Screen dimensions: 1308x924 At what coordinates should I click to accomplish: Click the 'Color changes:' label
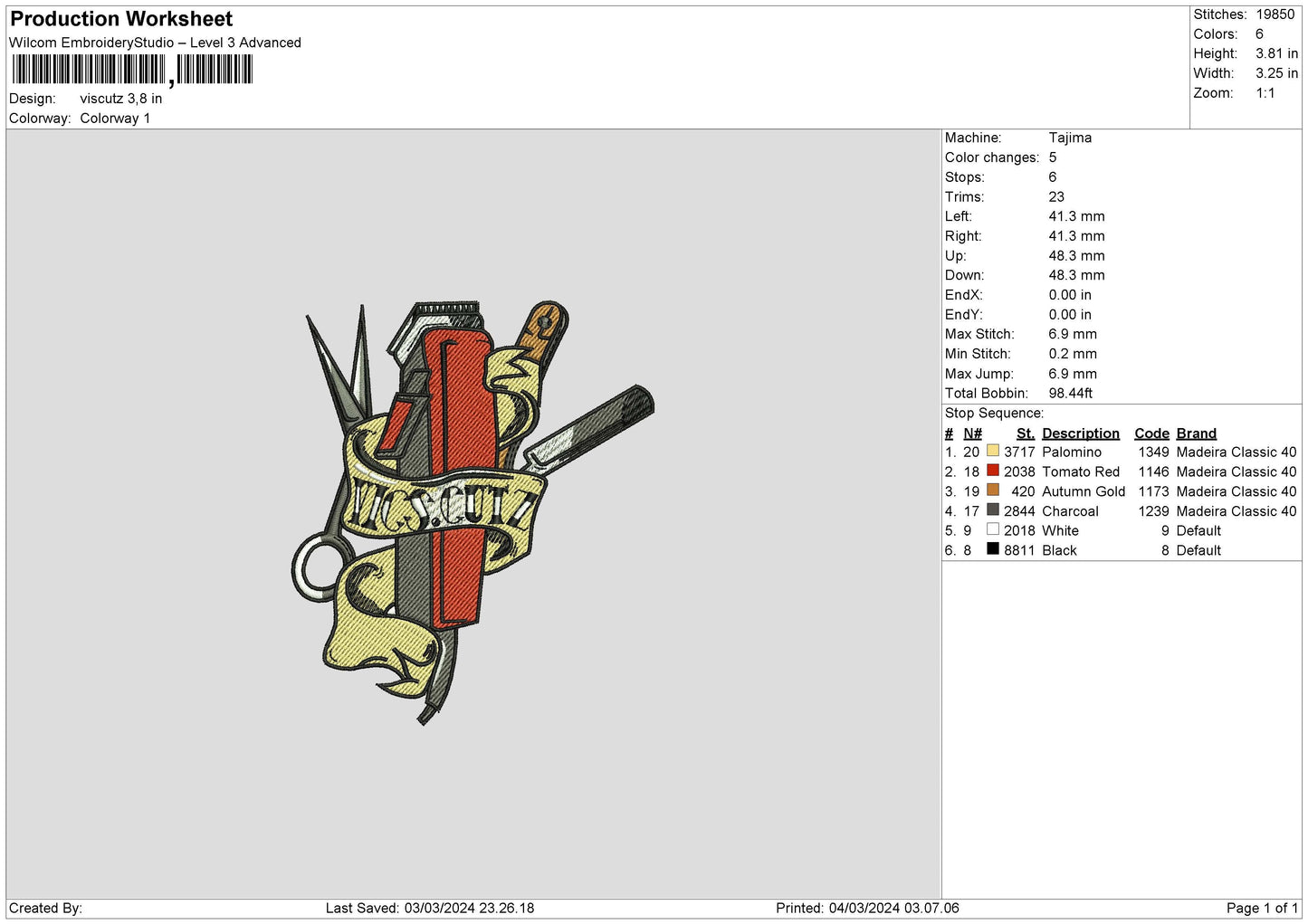[992, 157]
